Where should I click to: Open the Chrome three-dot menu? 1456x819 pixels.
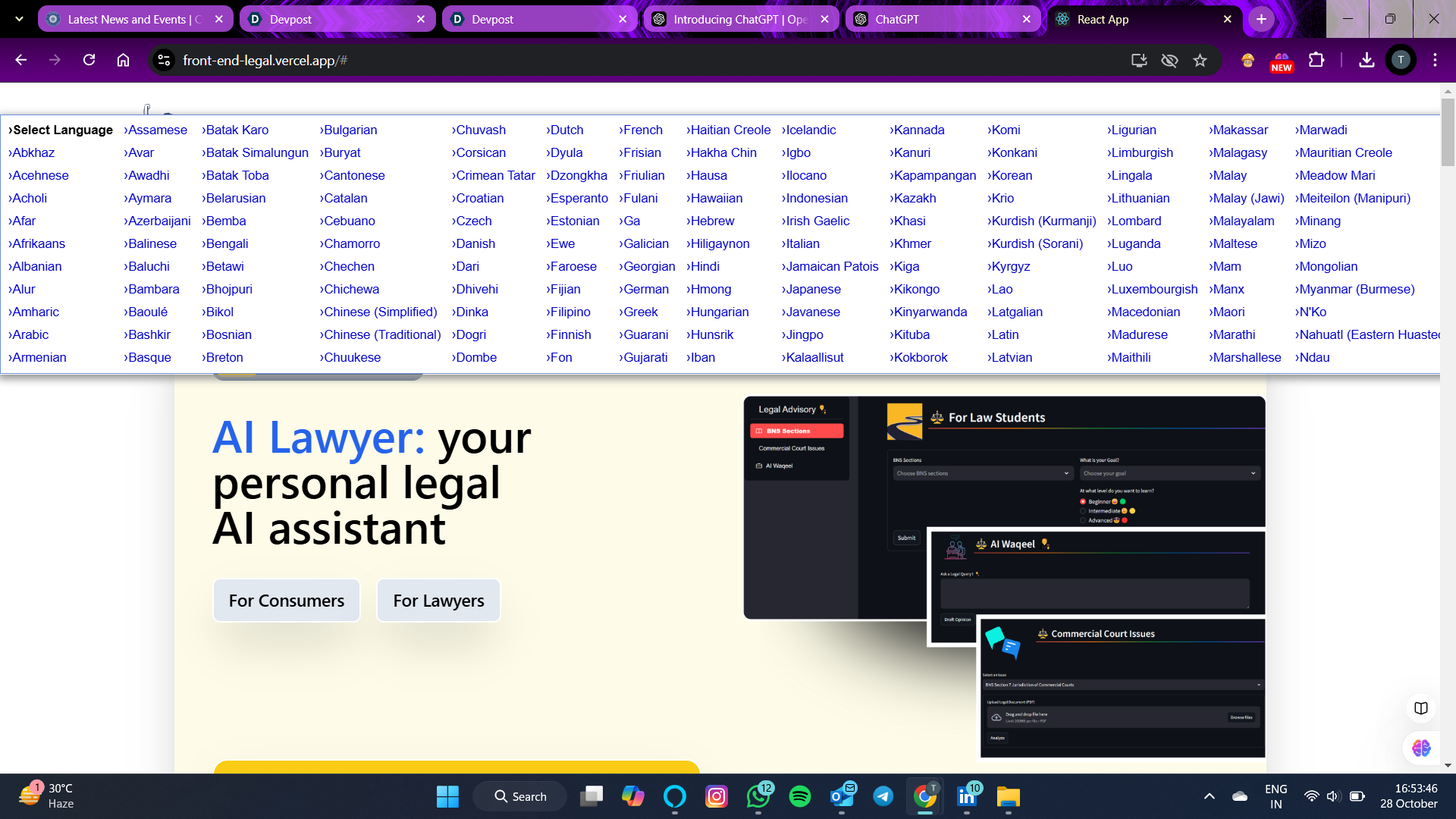click(1435, 60)
